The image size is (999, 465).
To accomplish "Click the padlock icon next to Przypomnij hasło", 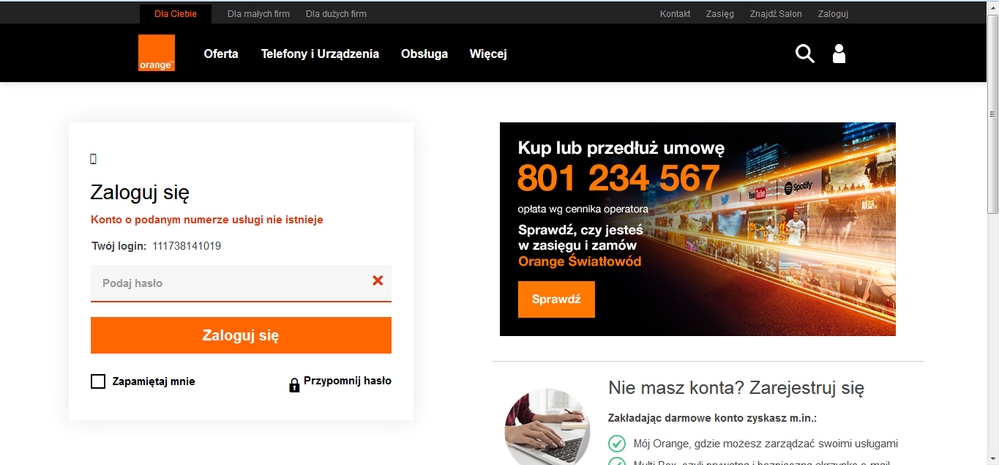I will point(294,385).
